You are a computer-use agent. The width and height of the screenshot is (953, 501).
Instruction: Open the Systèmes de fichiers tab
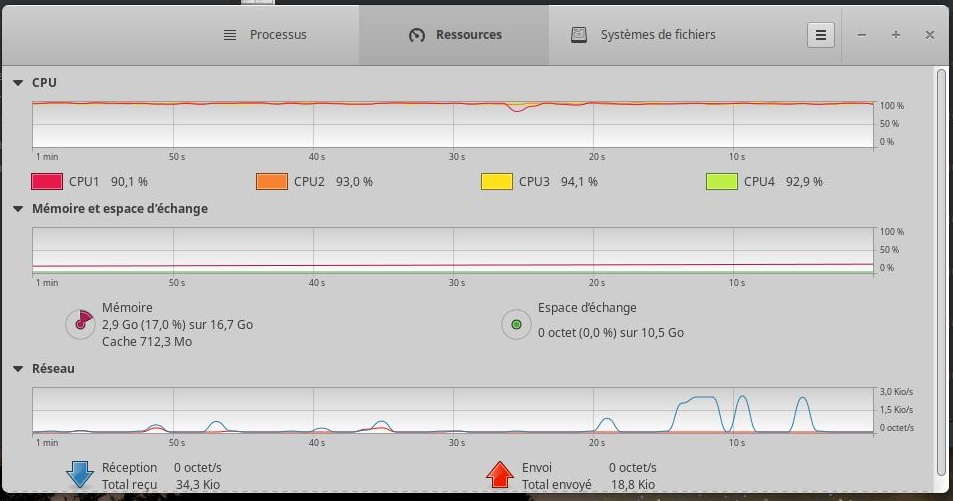(643, 35)
